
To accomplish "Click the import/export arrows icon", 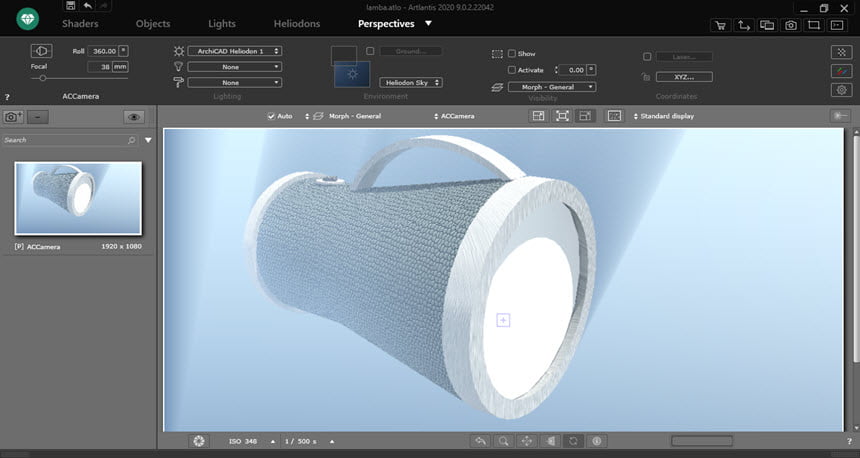I will tap(744, 25).
